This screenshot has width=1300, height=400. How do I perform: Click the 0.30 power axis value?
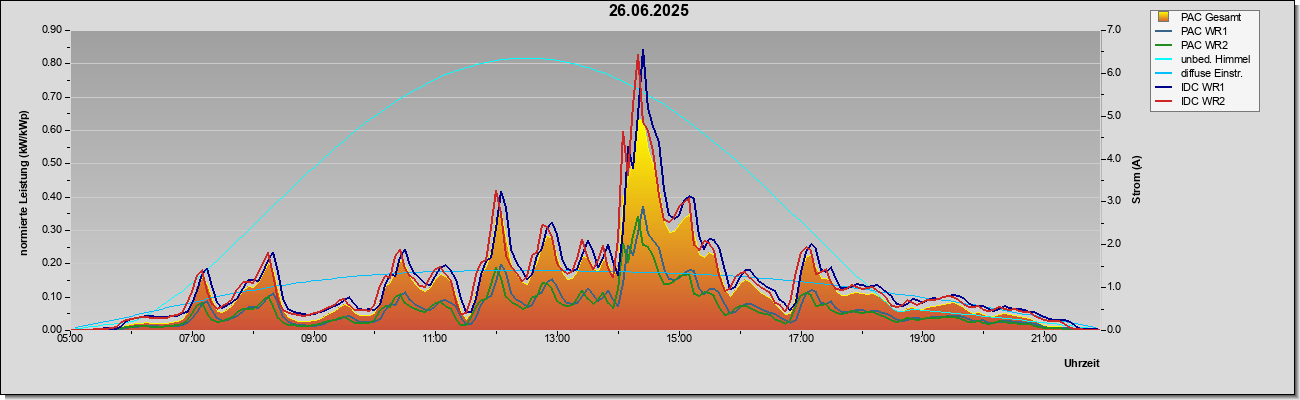pyautogui.click(x=52, y=230)
